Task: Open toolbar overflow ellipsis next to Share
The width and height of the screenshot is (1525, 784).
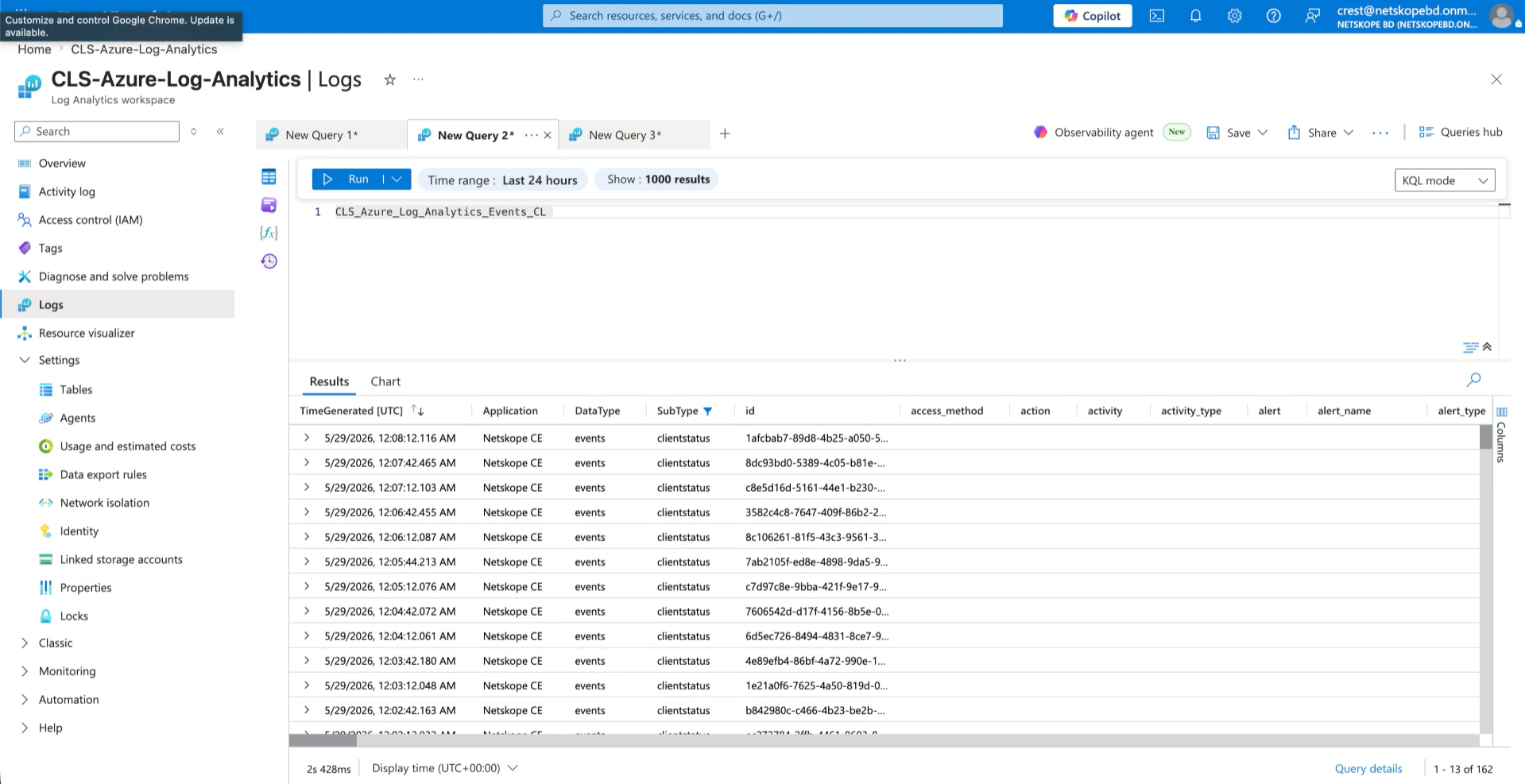Action: coord(1380,133)
